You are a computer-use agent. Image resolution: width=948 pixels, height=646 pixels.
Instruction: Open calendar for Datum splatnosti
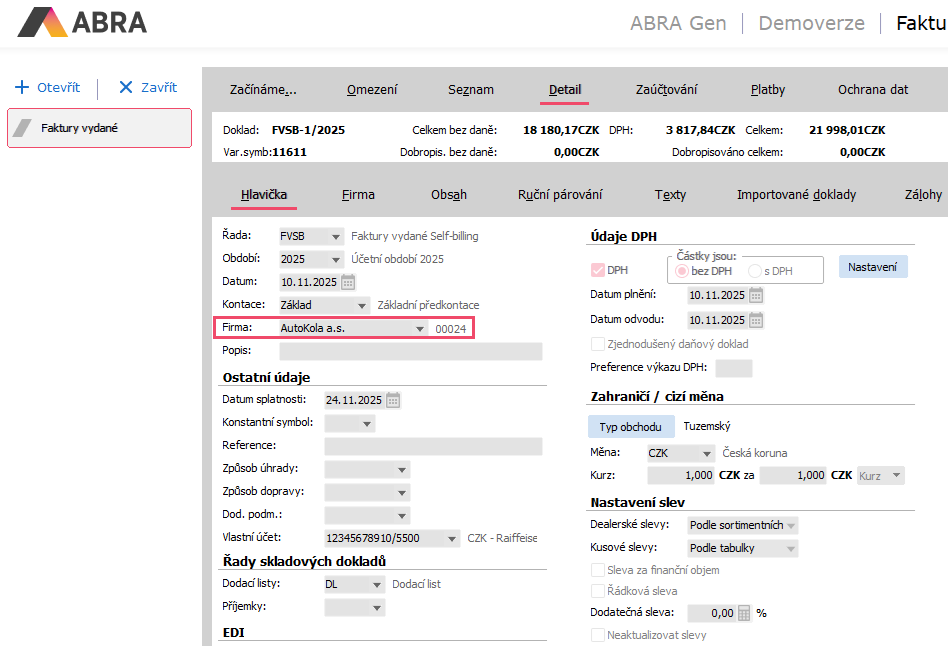pyautogui.click(x=393, y=400)
